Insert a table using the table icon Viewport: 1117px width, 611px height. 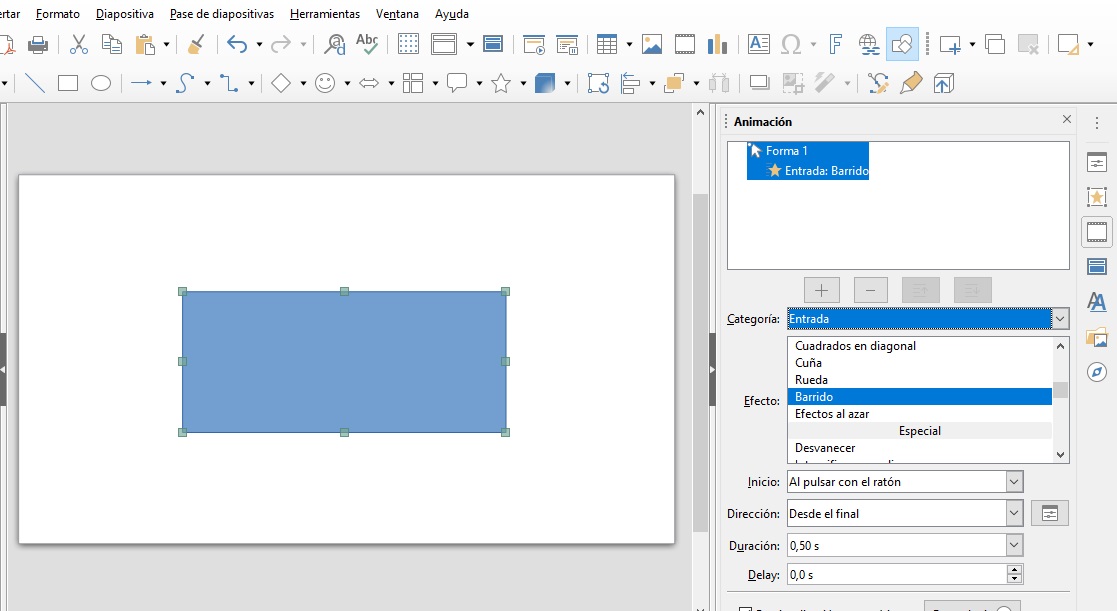tap(607, 45)
